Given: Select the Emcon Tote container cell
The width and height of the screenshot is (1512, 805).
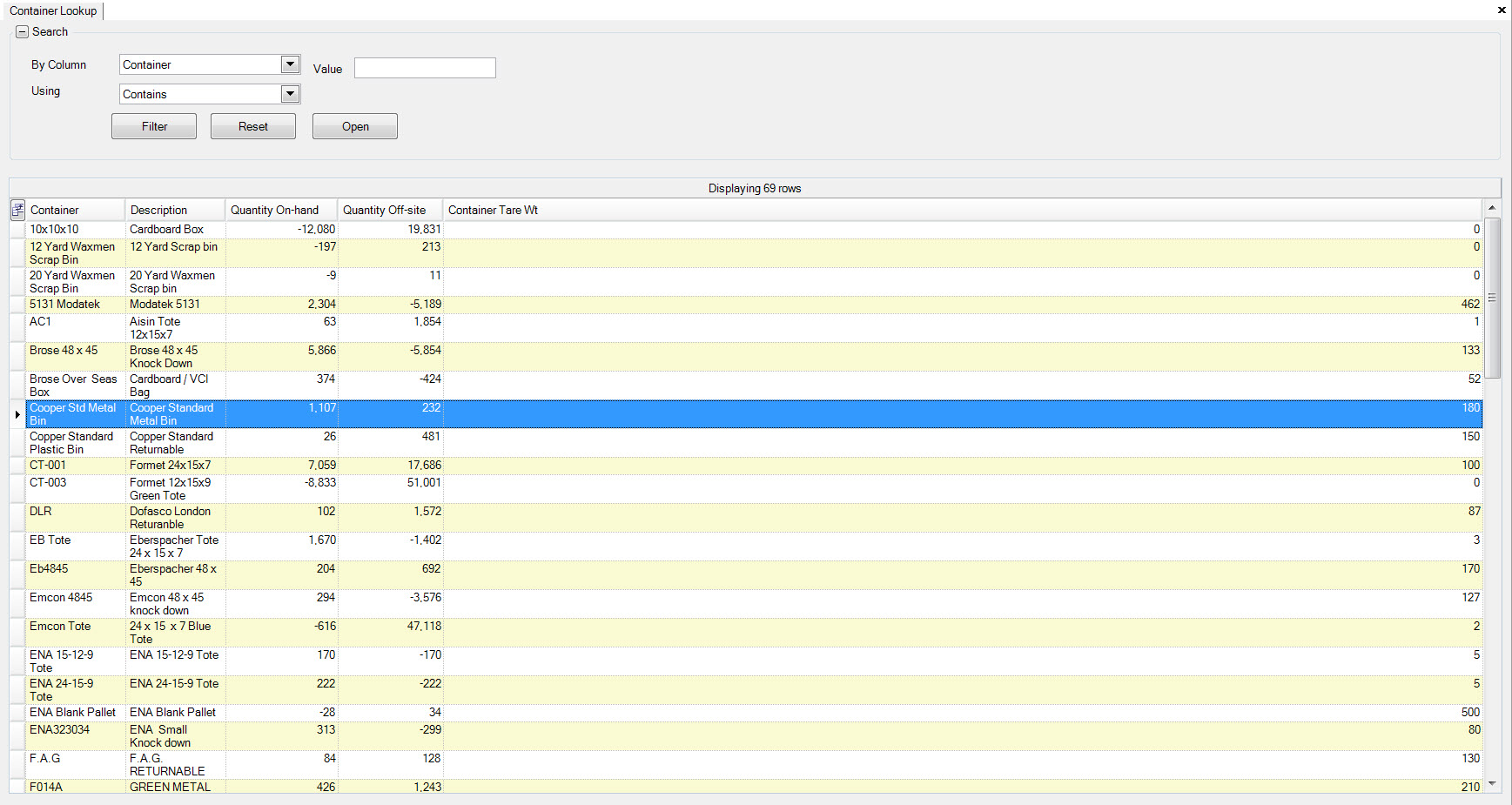Looking at the screenshot, I should point(76,633).
